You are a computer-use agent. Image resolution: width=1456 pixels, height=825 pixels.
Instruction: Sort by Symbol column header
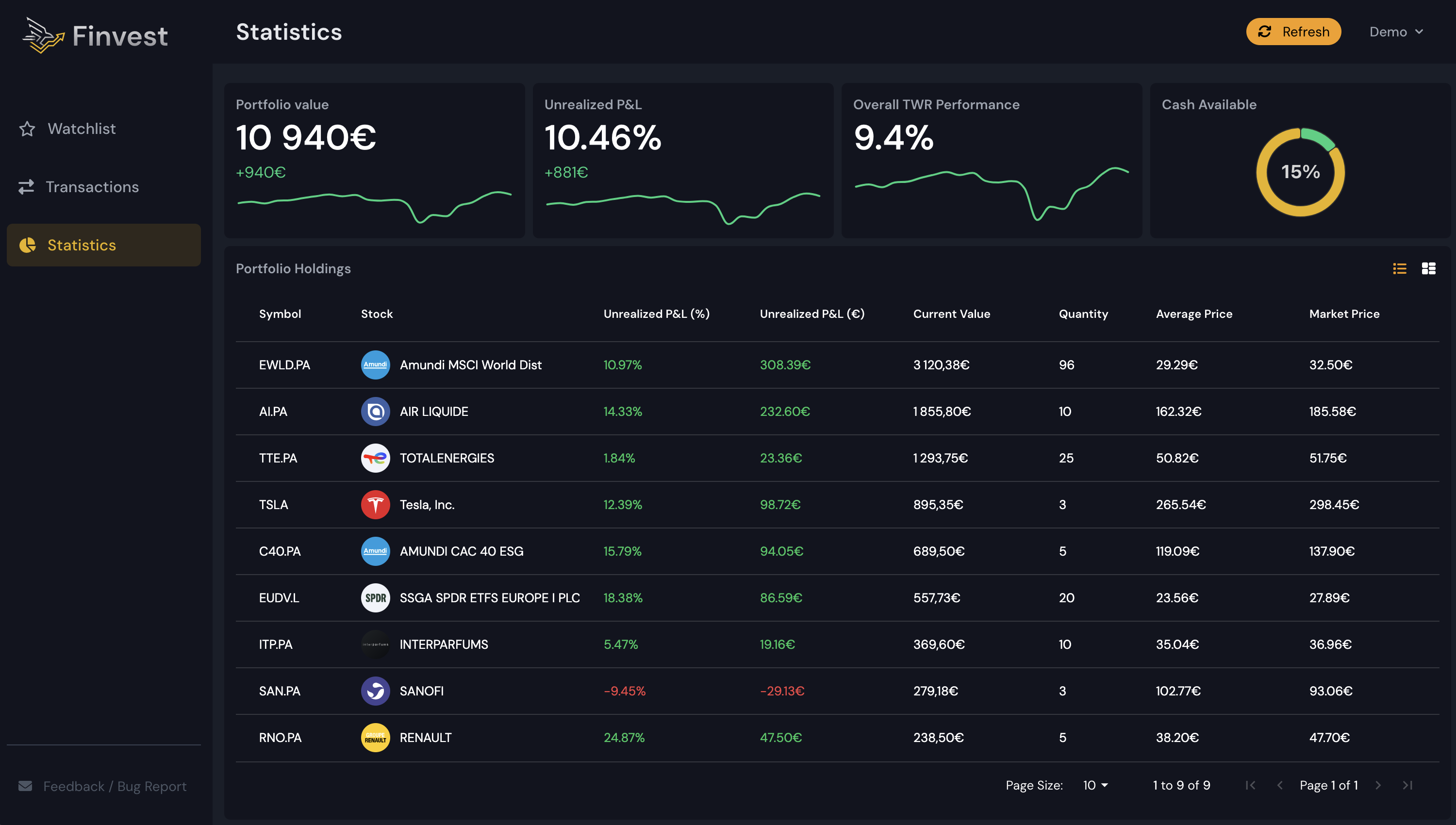(x=280, y=314)
